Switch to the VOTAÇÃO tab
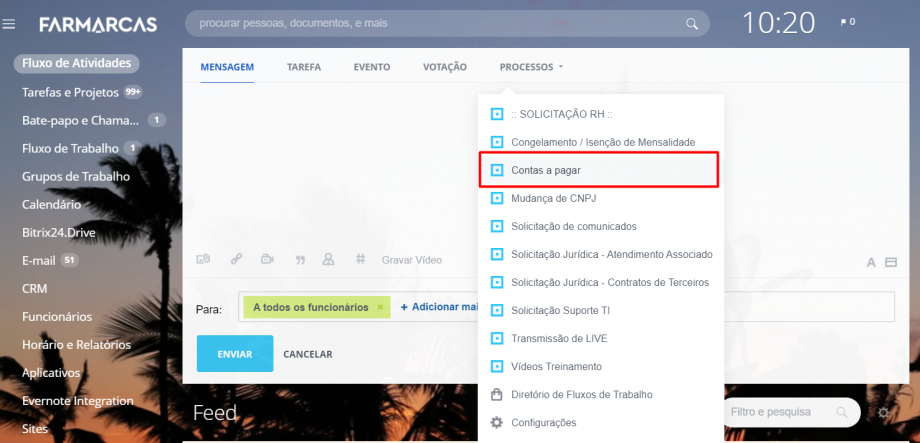Viewport: 920px width, 443px height. [445, 67]
